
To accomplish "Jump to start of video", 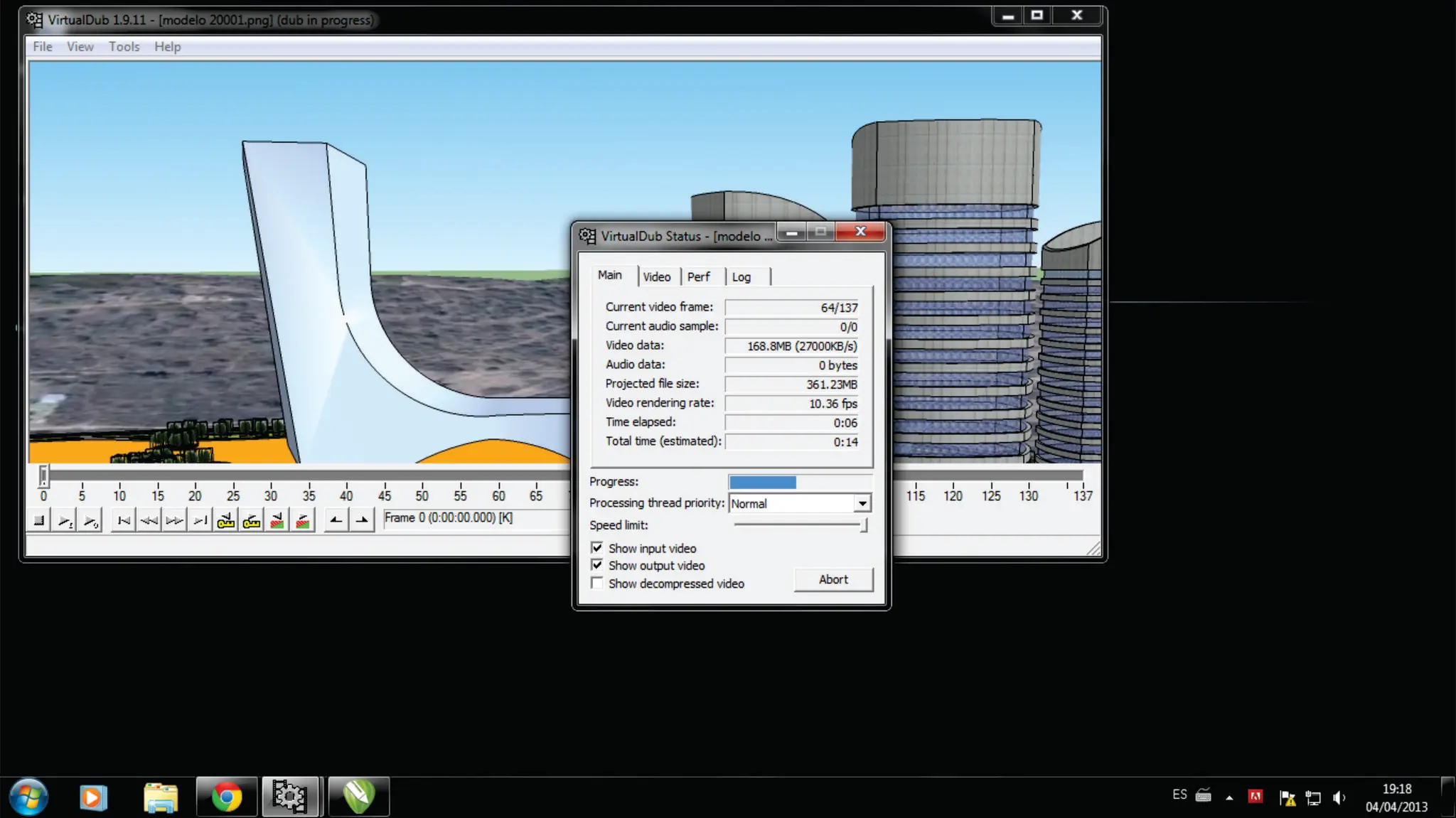I will coord(124,521).
